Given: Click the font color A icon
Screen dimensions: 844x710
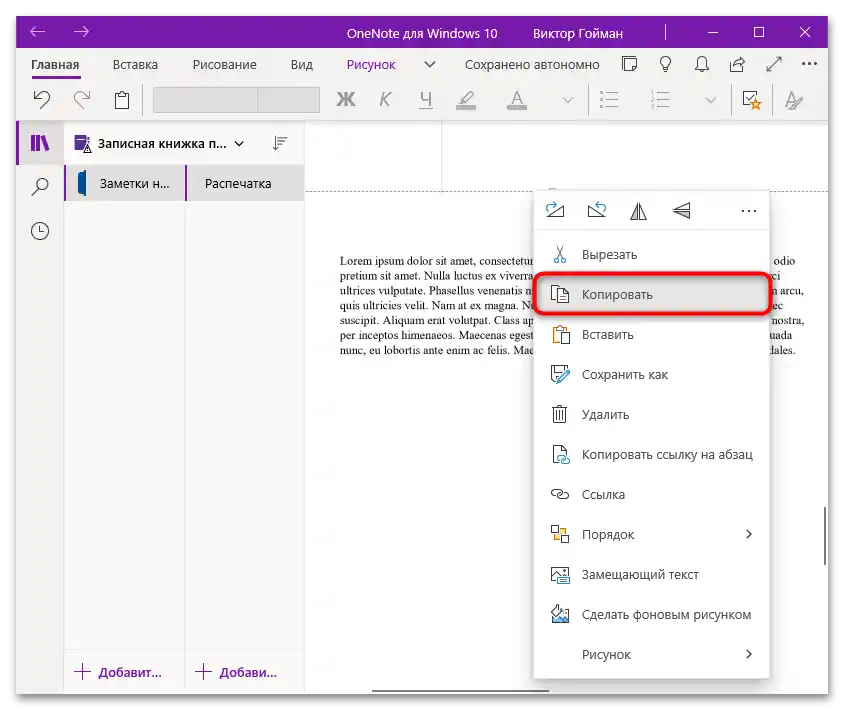Looking at the screenshot, I should click(517, 100).
